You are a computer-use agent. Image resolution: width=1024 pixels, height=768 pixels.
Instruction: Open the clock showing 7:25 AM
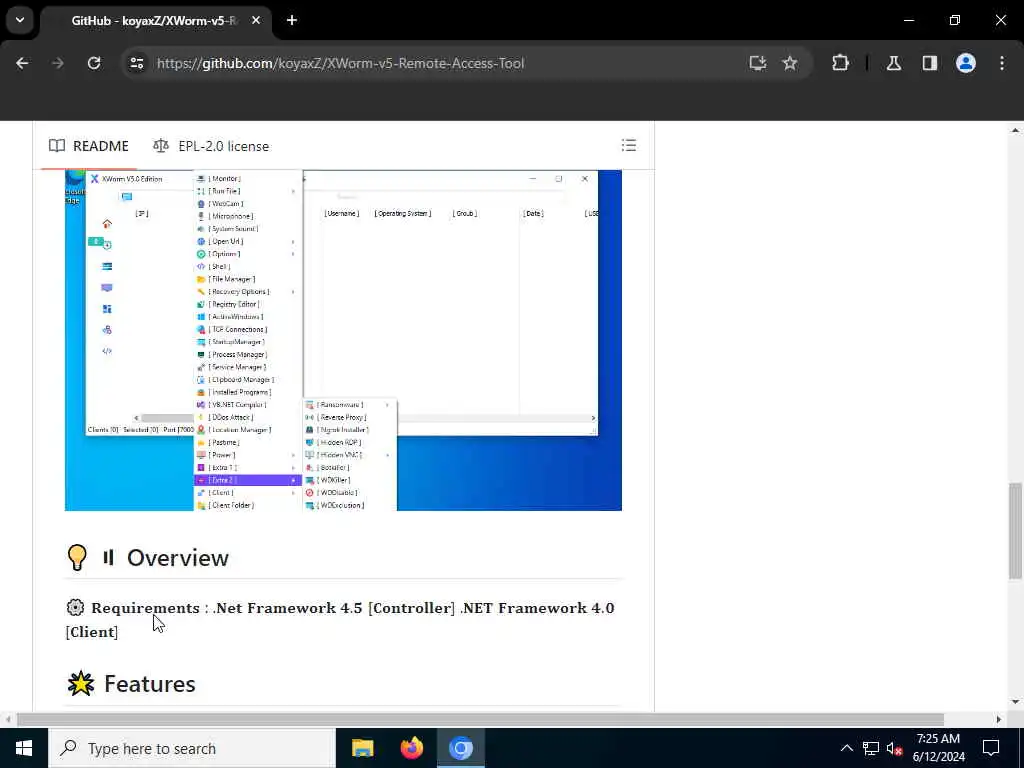pos(938,748)
